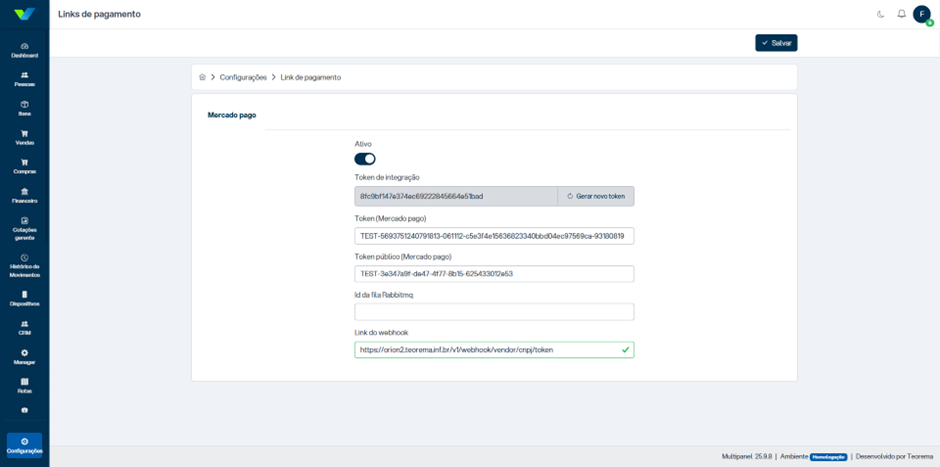This screenshot has width=940, height=467.
Task: Open Dispositivos in the sidebar
Action: (x=25, y=299)
